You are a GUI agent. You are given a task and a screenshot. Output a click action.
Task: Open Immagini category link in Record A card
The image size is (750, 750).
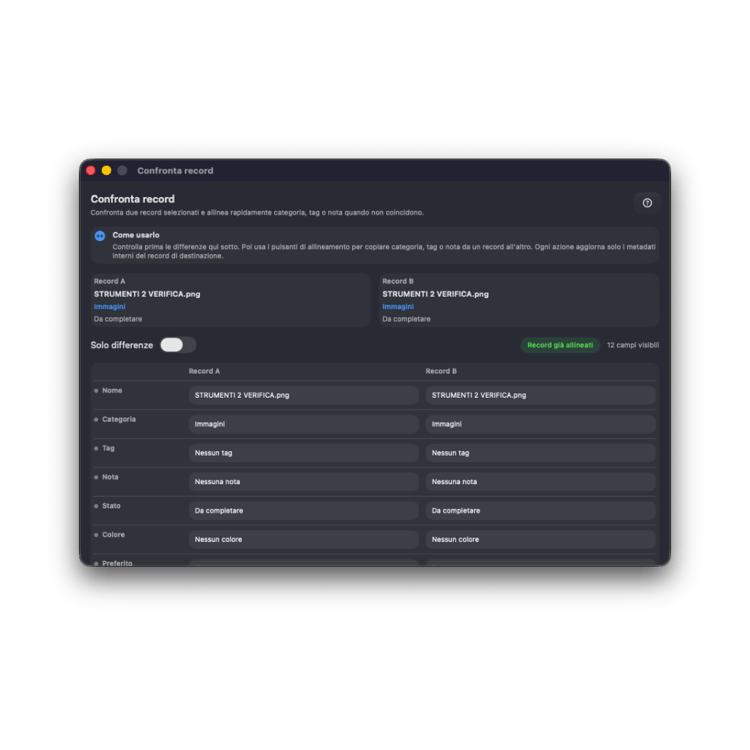[110, 307]
